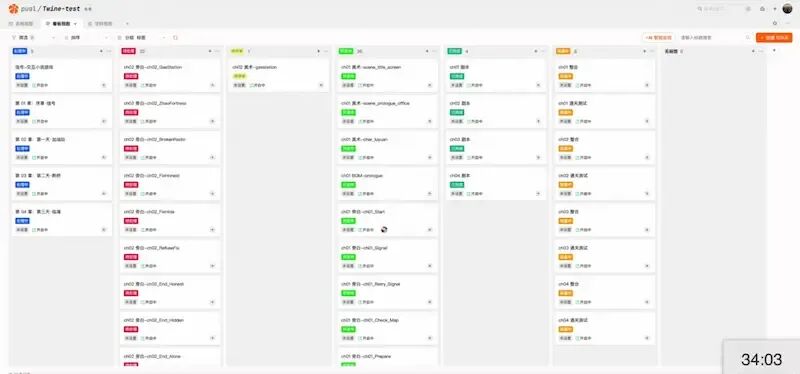Click assignee icon on the ch02_GasStation card
Image resolution: width=800 pixels, height=374 pixels.
pos(212,85)
